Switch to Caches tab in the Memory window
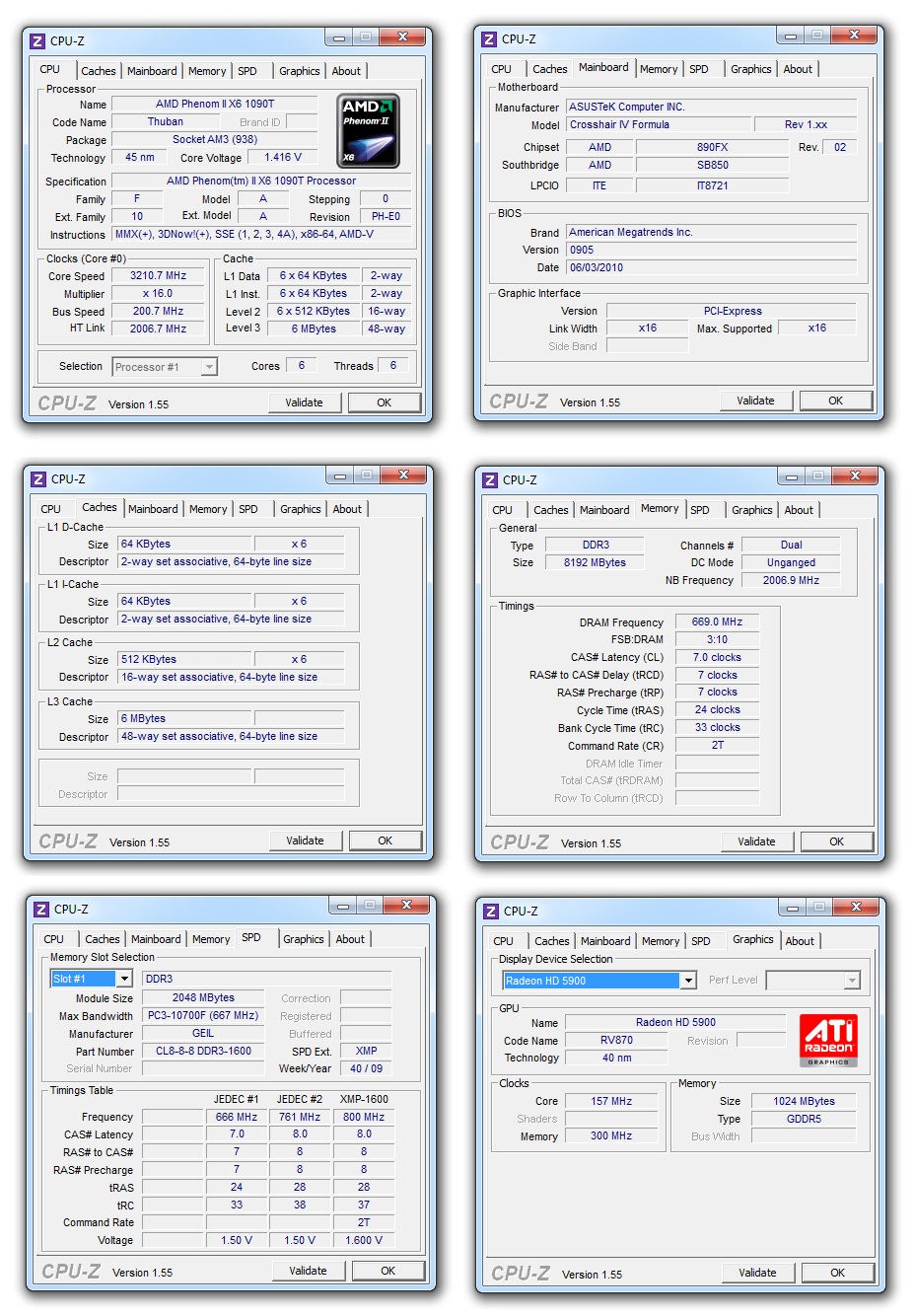 (x=551, y=510)
